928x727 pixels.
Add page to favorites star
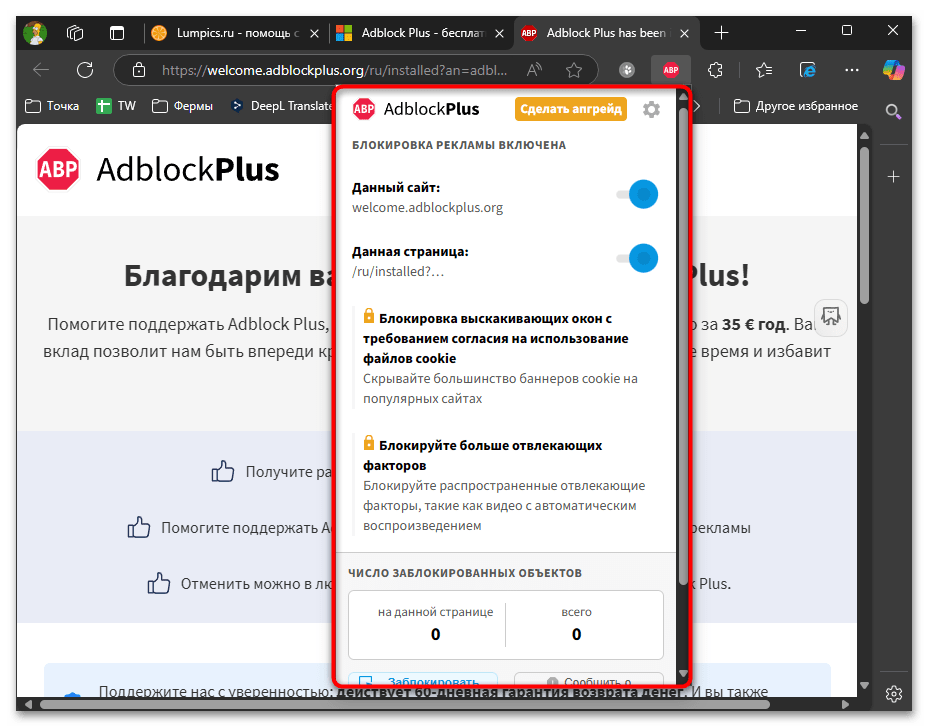point(573,70)
